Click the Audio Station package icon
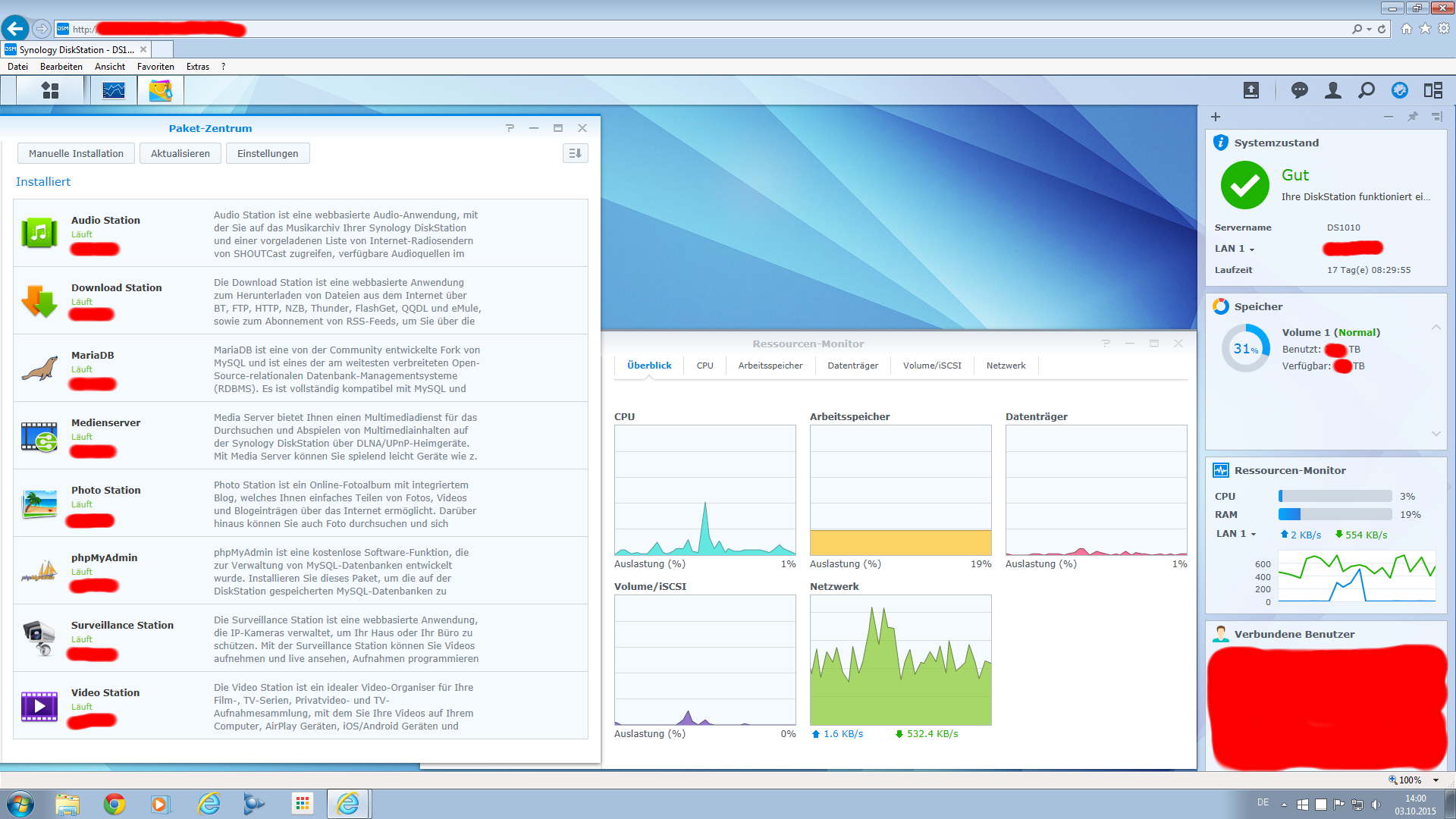Screen dimensions: 1456x819 click(x=39, y=233)
